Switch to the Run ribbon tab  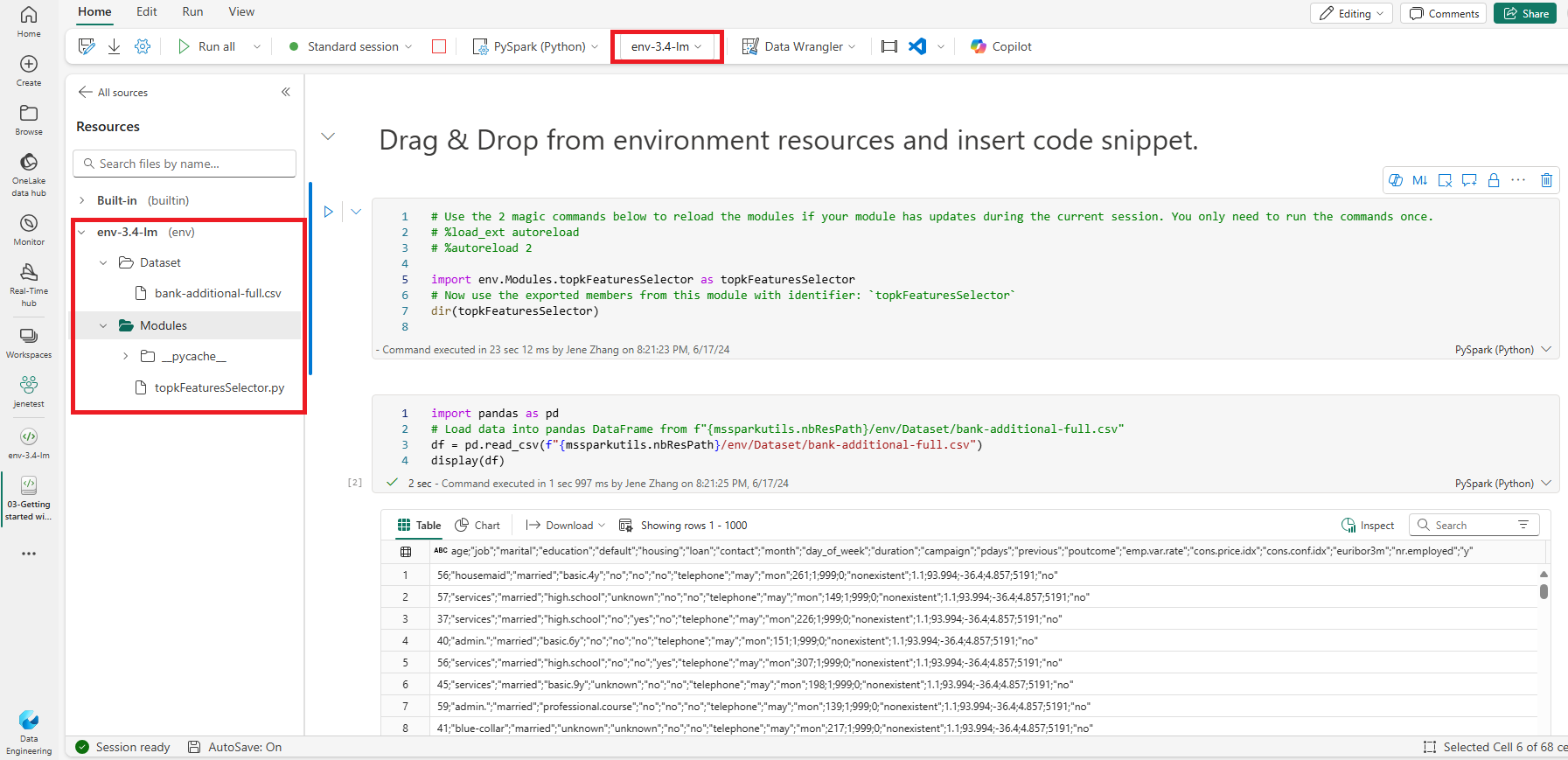click(192, 11)
